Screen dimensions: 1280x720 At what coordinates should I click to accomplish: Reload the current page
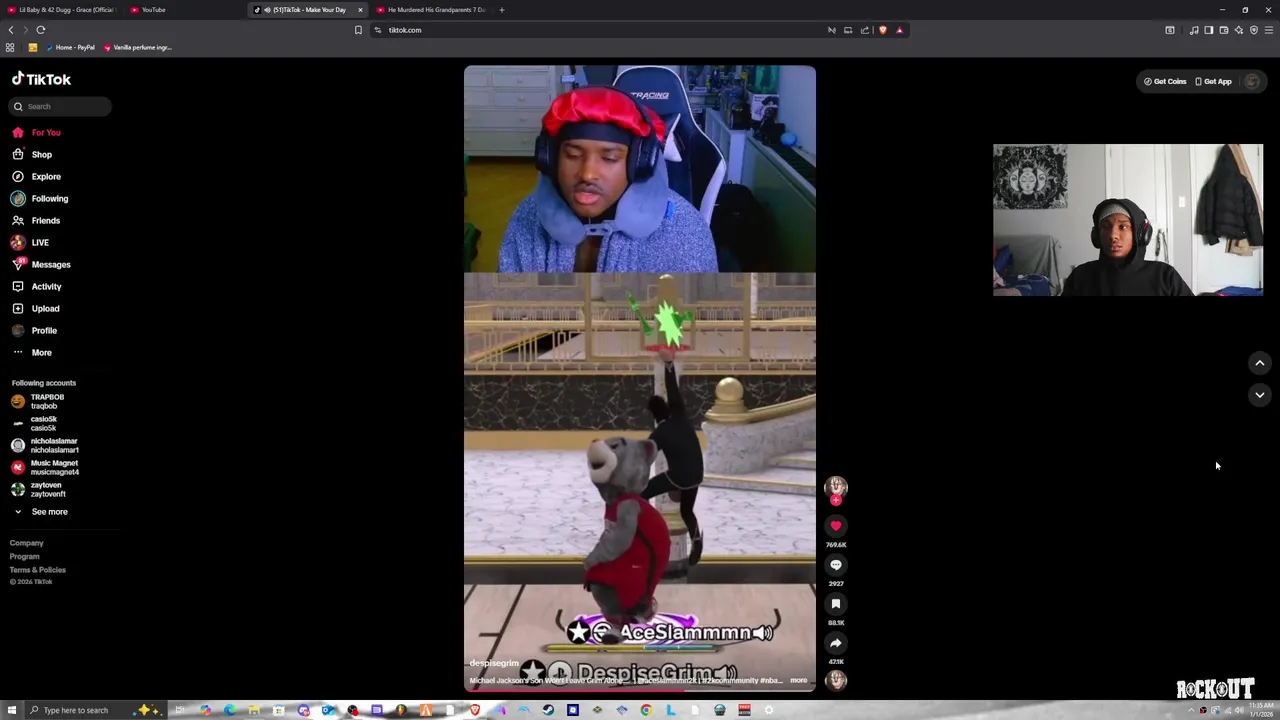pos(41,30)
